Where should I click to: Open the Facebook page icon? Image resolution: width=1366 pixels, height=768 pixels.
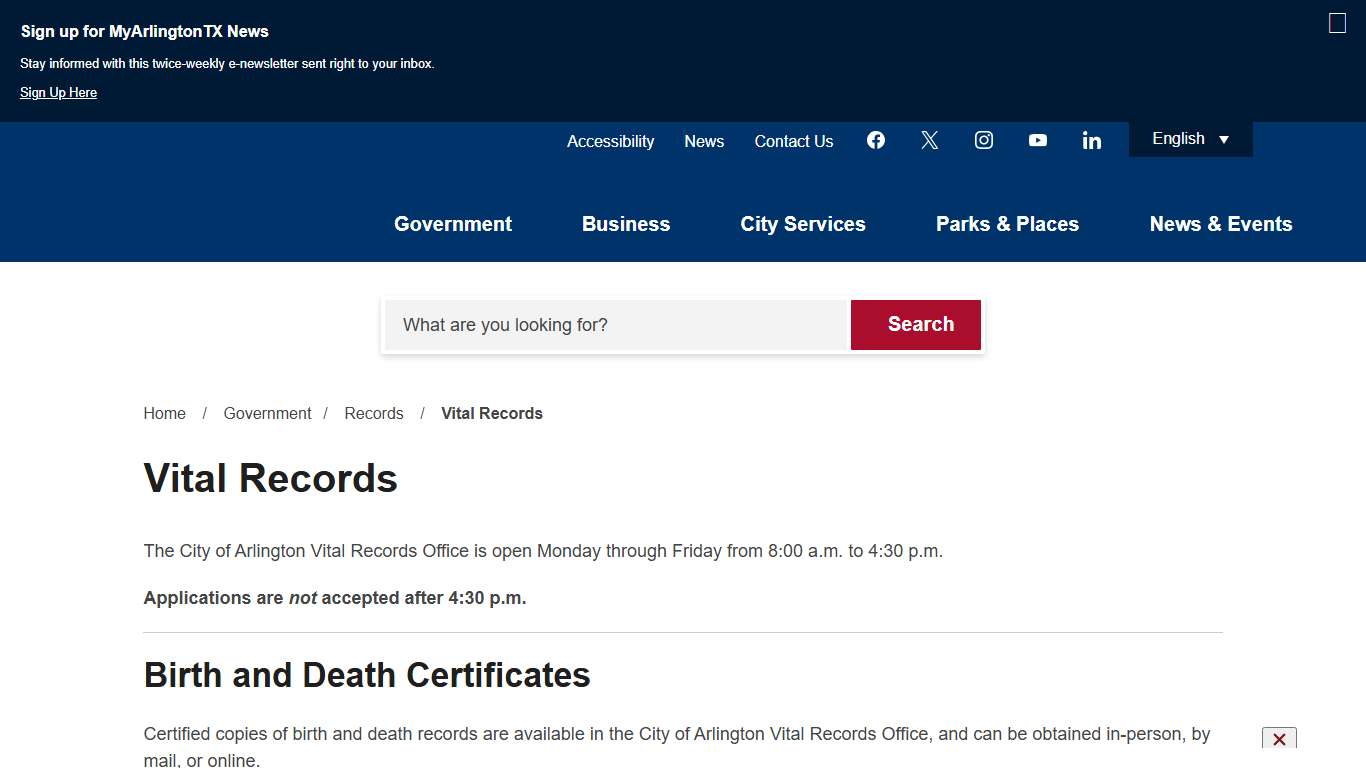tap(876, 140)
